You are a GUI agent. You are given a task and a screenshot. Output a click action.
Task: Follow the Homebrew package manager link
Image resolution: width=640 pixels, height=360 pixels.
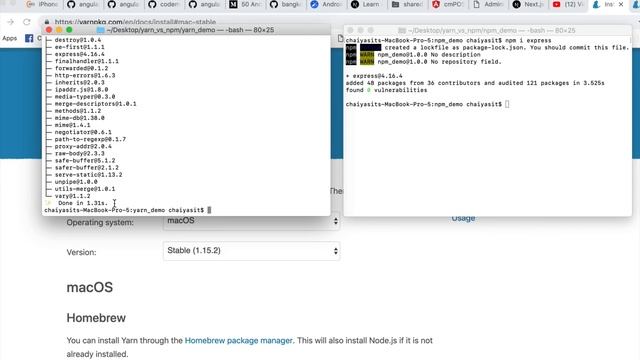(x=239, y=340)
